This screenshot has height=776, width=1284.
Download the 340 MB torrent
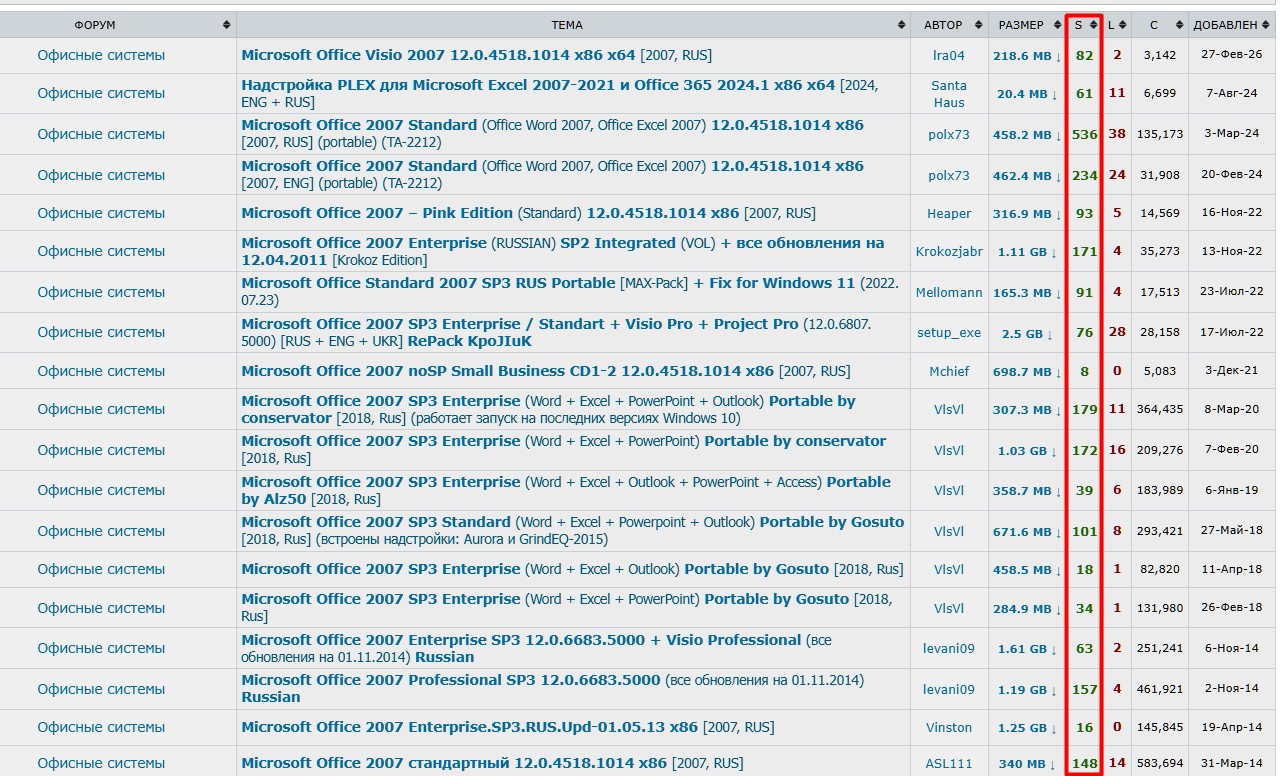click(x=1027, y=763)
